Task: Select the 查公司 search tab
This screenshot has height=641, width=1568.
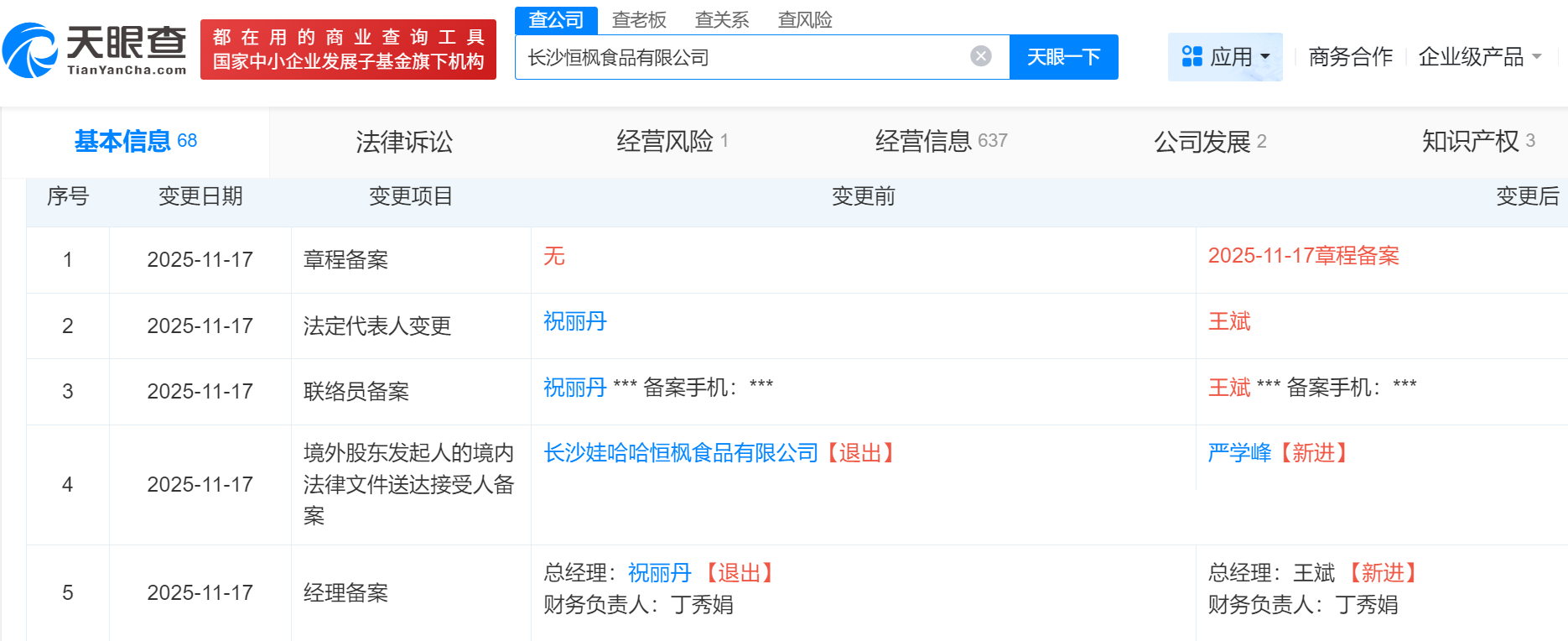Action: coord(556,19)
